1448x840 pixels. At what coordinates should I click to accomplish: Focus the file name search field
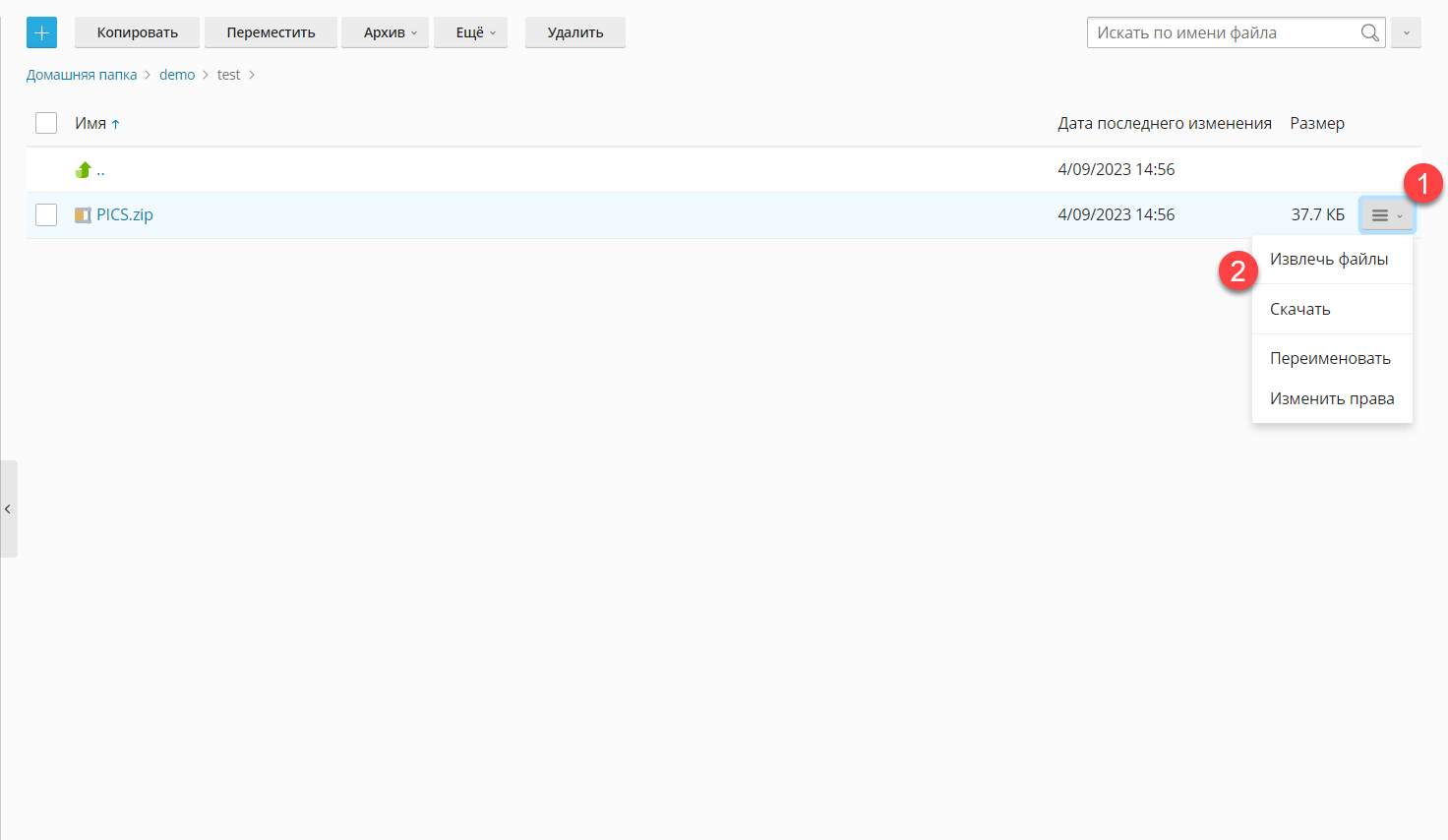1222,32
